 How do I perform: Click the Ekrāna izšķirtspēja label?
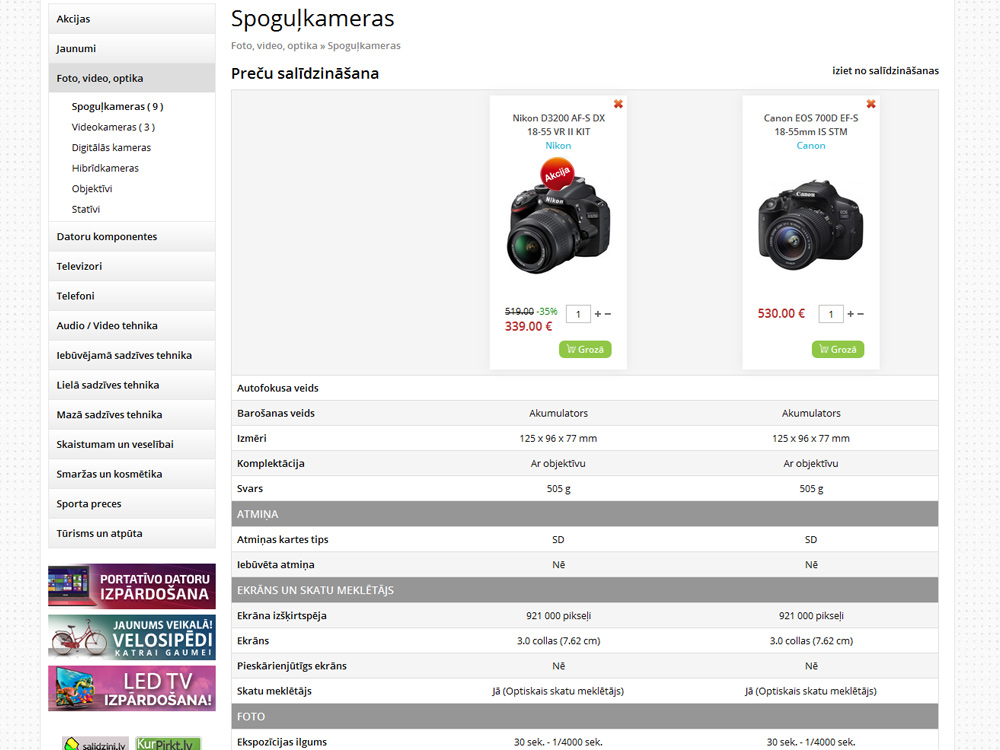pos(281,615)
